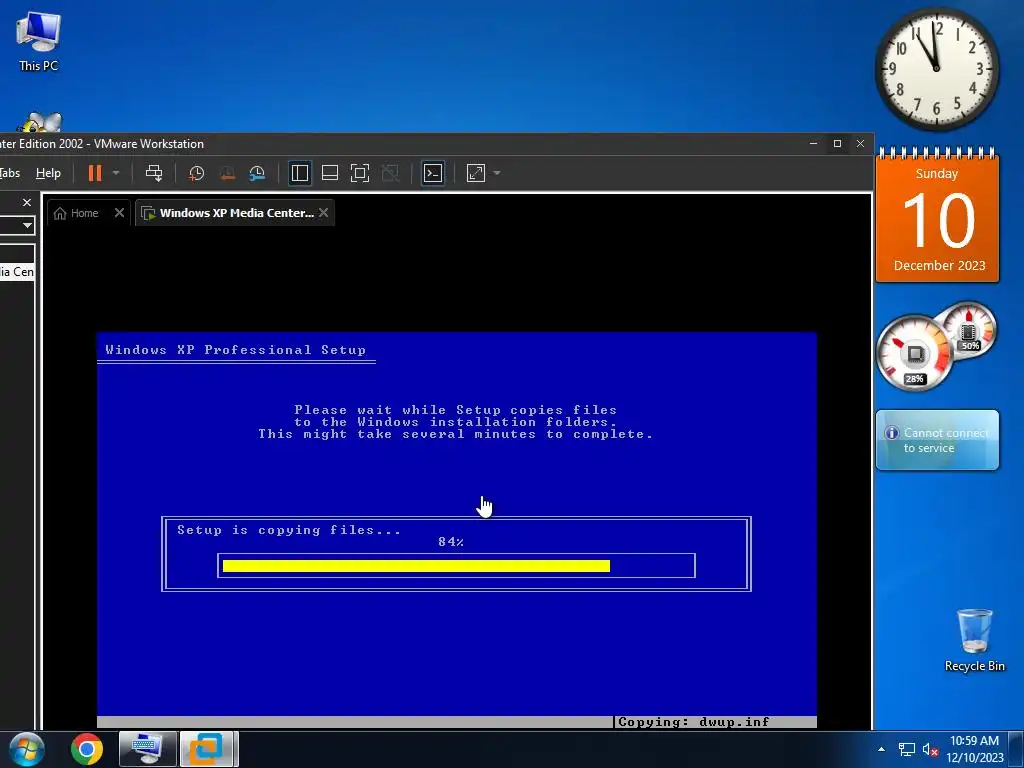Click the 84% progress text

point(451,541)
